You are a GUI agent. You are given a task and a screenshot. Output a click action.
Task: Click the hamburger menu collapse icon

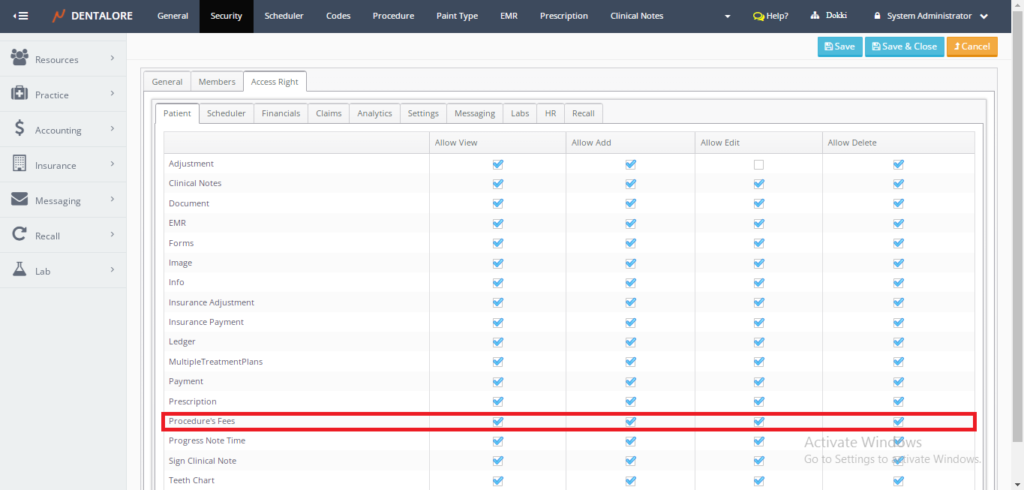20,16
